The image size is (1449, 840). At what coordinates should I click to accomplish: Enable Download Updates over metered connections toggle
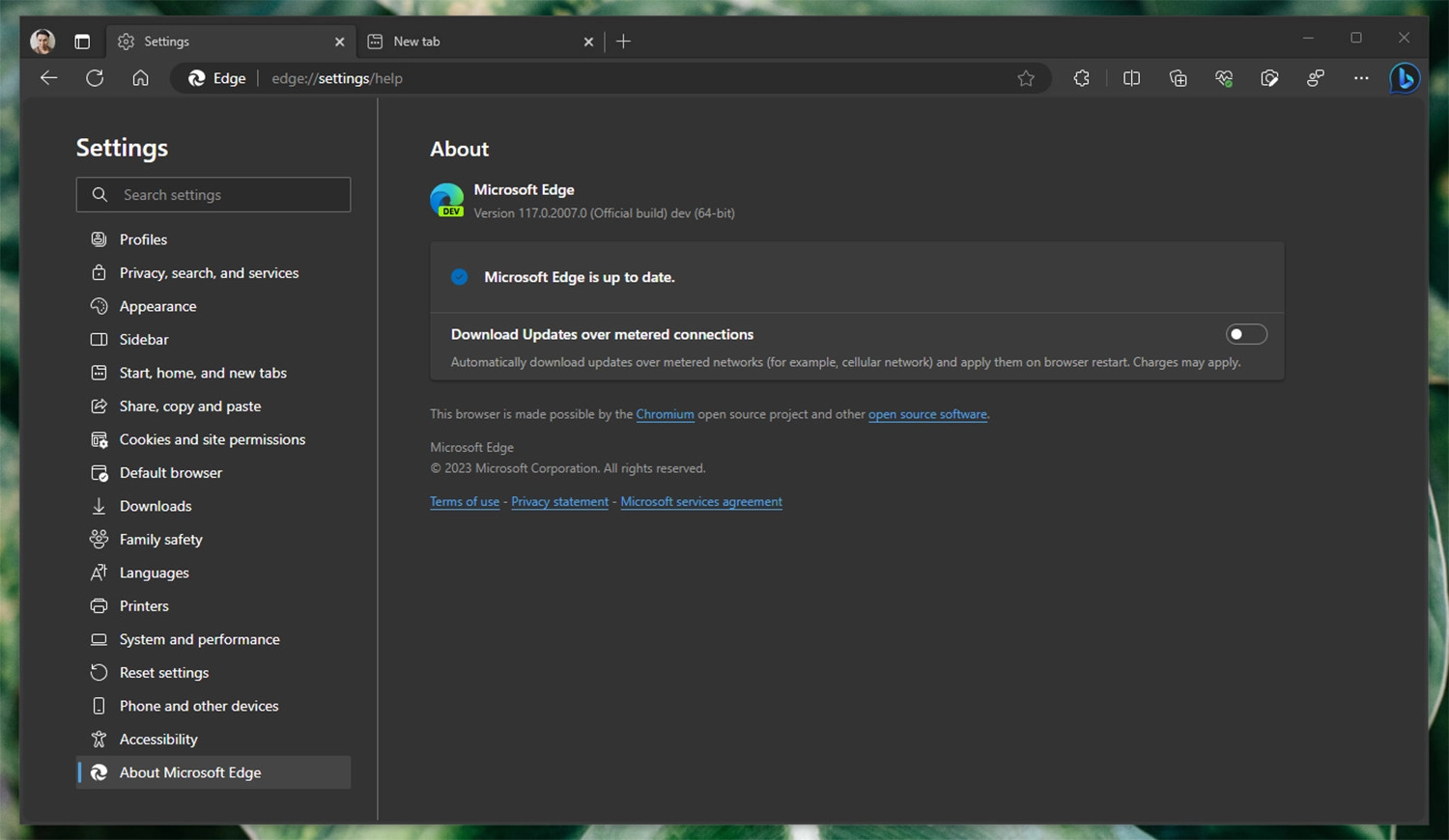pyautogui.click(x=1246, y=334)
